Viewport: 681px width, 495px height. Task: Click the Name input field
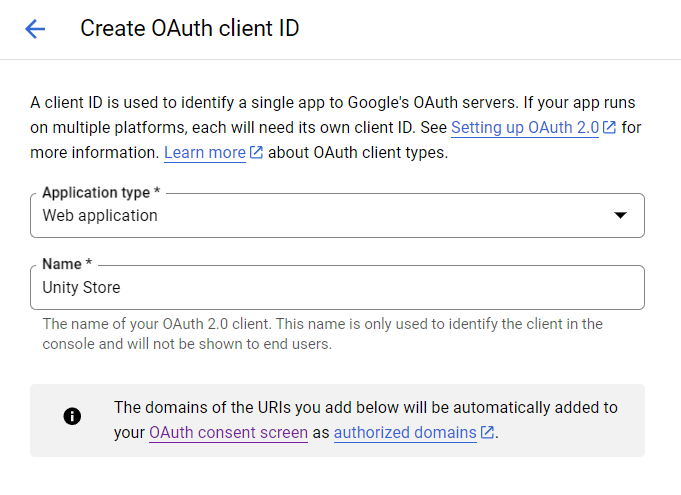coord(400,288)
